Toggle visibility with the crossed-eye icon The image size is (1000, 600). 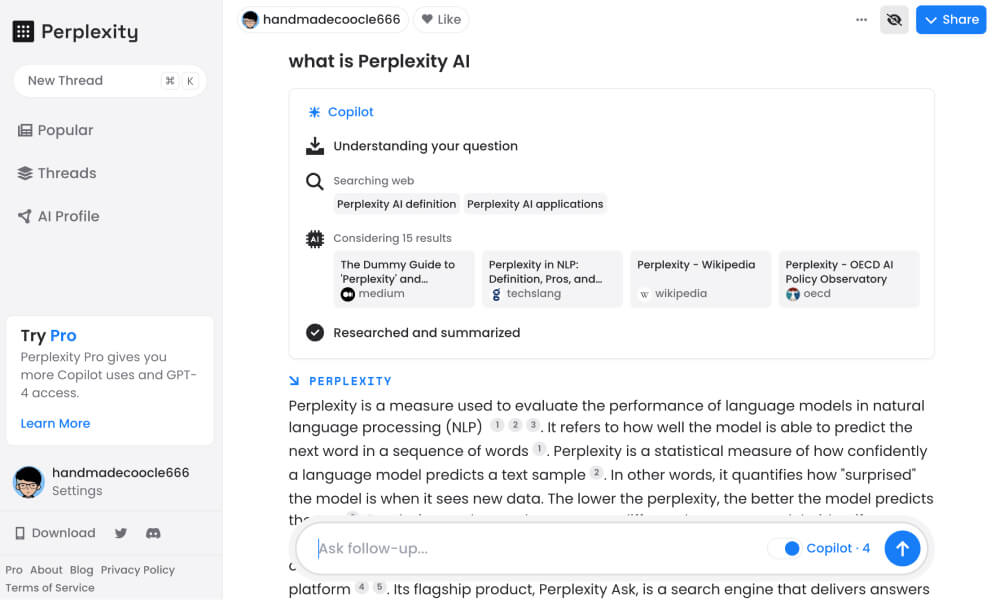coord(894,19)
